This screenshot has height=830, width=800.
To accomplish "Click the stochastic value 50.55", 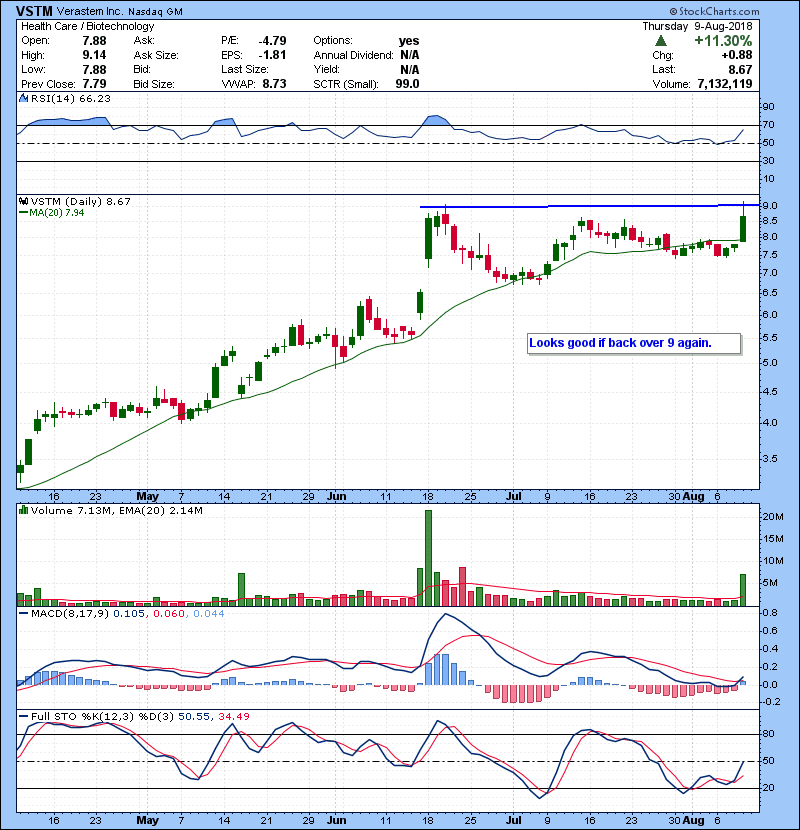I will [x=194, y=716].
